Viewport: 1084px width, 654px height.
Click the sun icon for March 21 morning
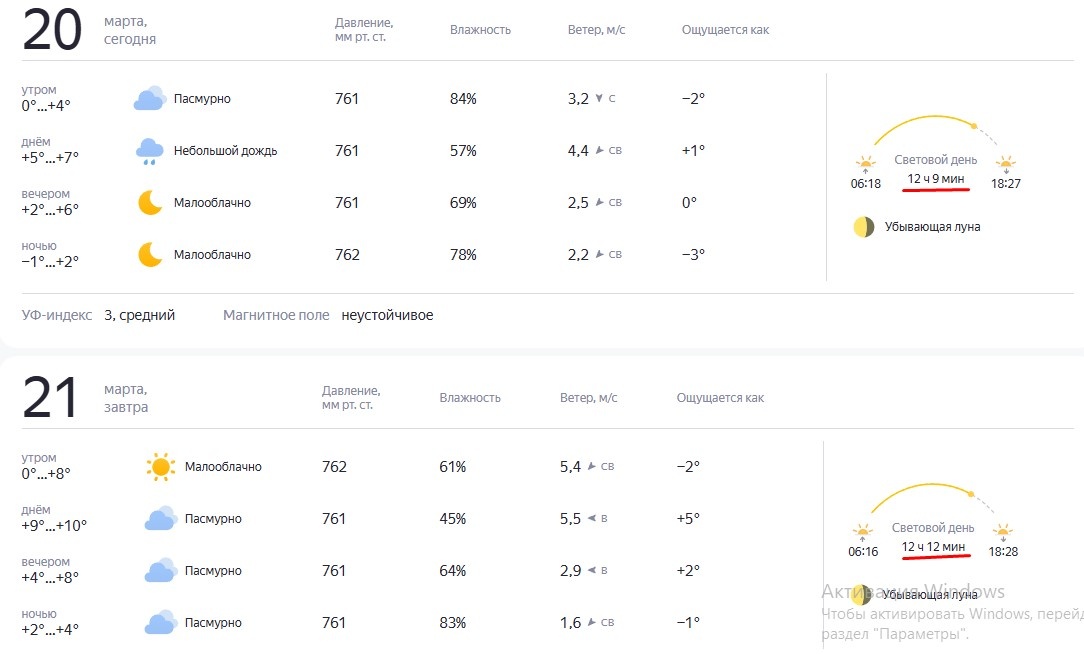160,467
